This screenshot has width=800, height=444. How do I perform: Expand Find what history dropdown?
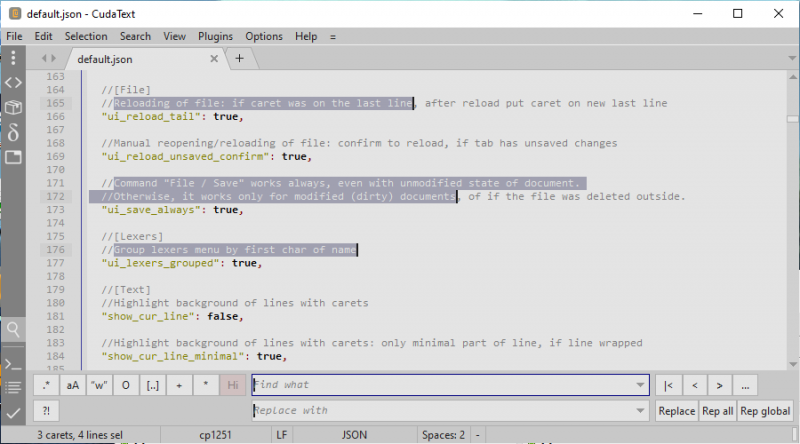(640, 385)
